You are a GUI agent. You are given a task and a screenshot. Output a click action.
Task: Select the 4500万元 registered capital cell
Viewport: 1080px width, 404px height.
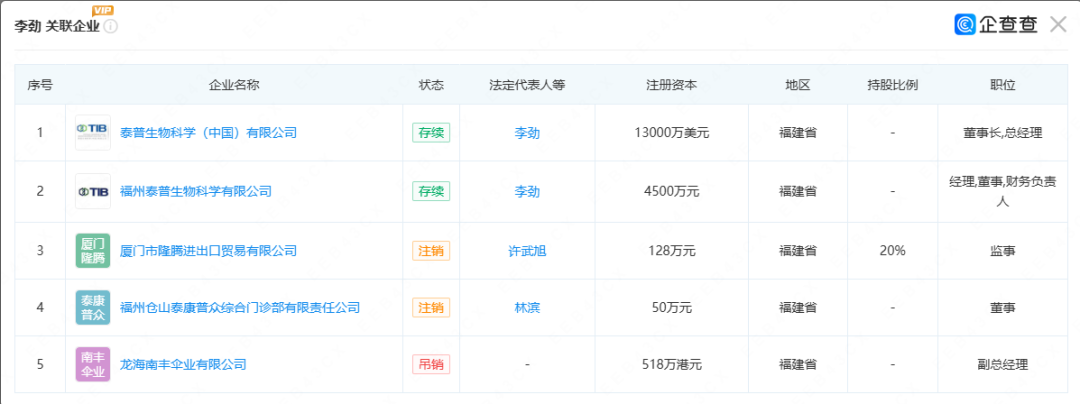672,191
